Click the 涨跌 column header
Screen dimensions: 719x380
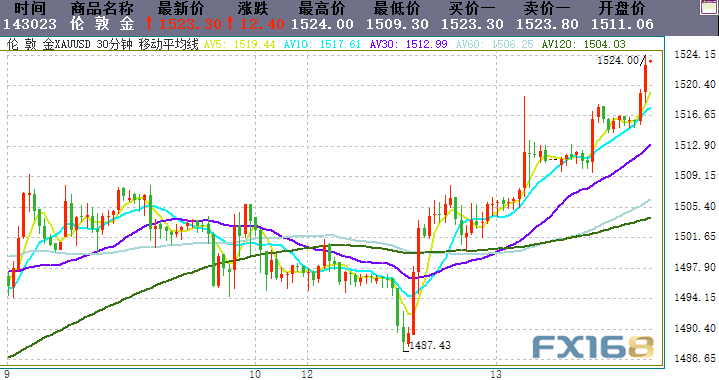tap(253, 8)
